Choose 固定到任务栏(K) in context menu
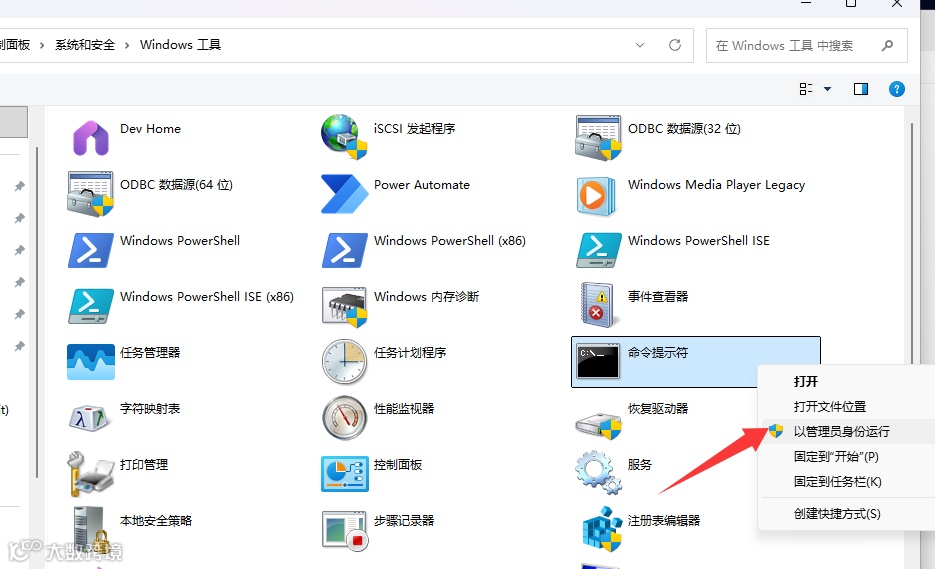The width and height of the screenshot is (935, 569). pos(837,481)
